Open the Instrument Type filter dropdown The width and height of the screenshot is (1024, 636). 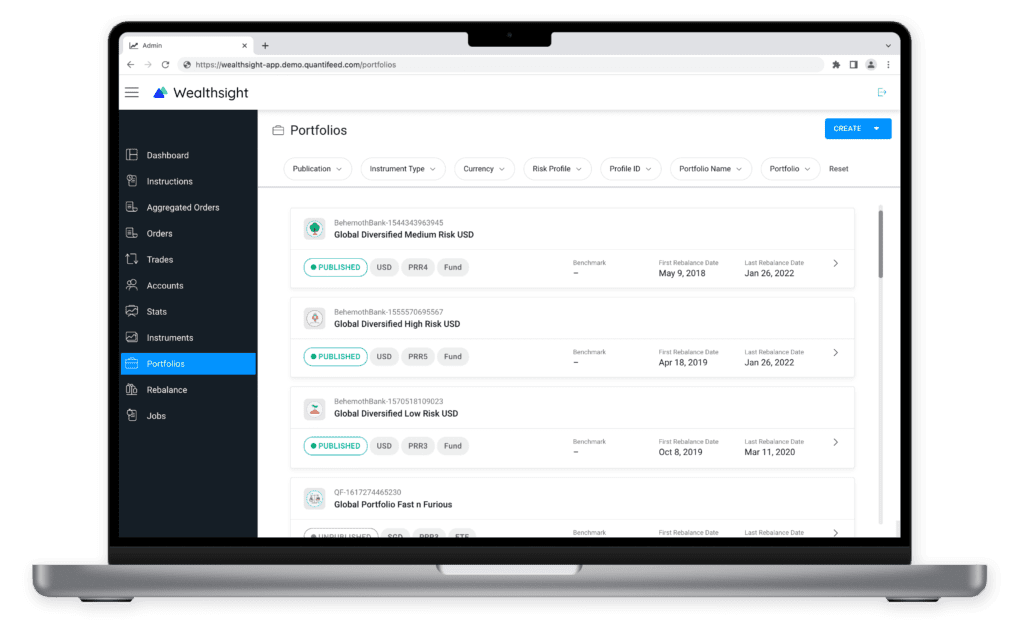tap(403, 168)
